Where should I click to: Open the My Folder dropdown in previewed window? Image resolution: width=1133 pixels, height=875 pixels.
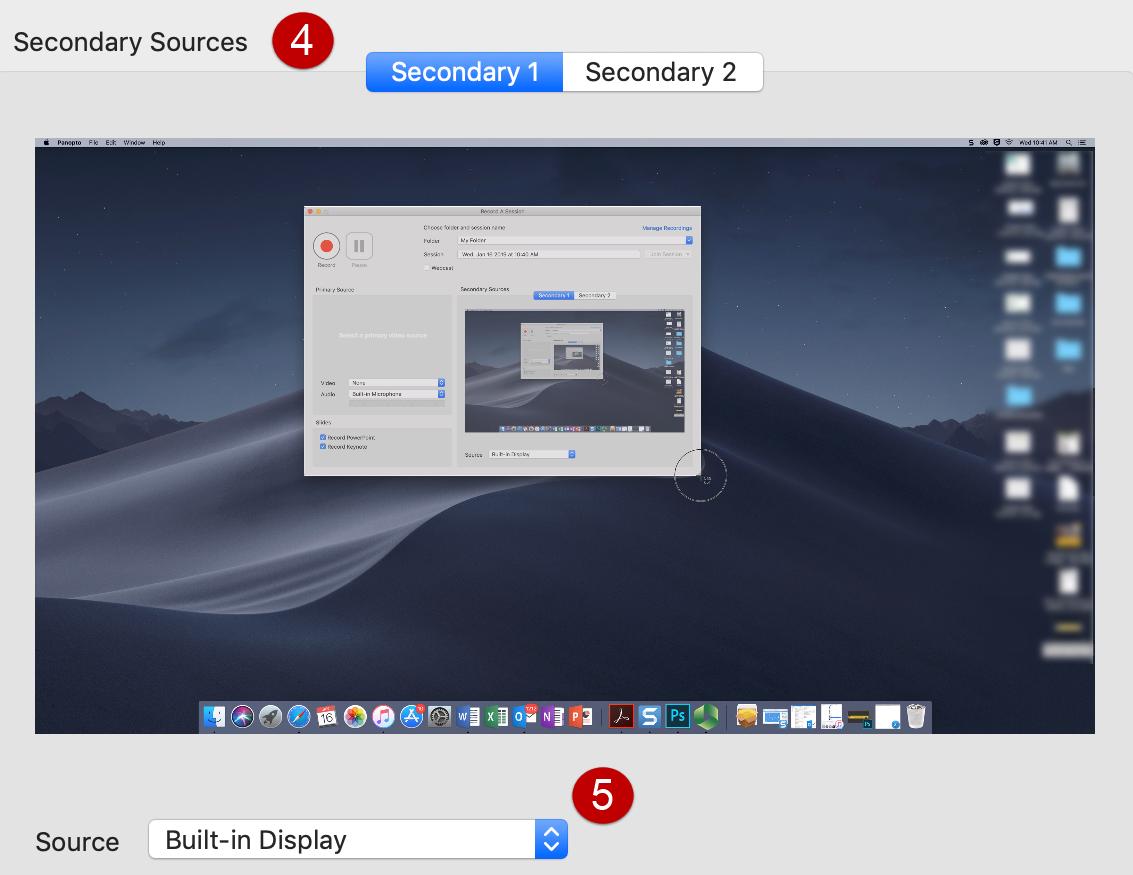click(575, 241)
